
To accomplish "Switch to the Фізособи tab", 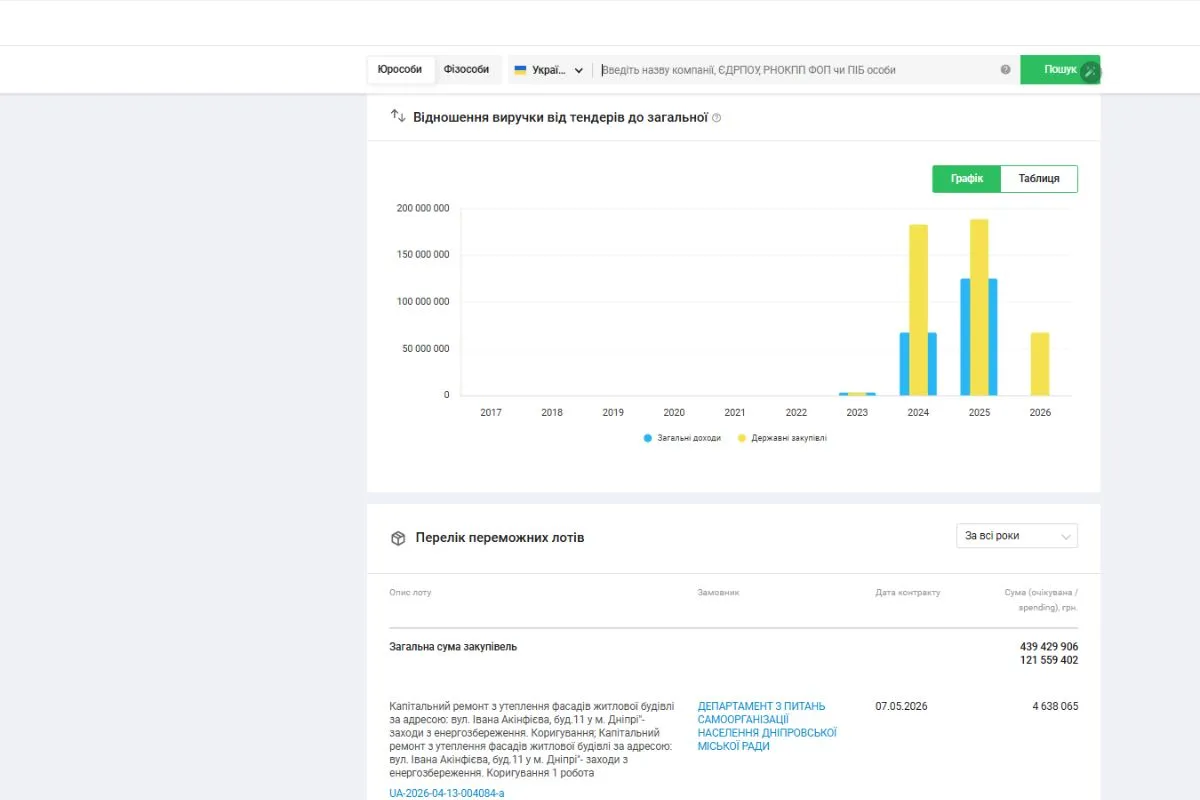I will click(467, 70).
